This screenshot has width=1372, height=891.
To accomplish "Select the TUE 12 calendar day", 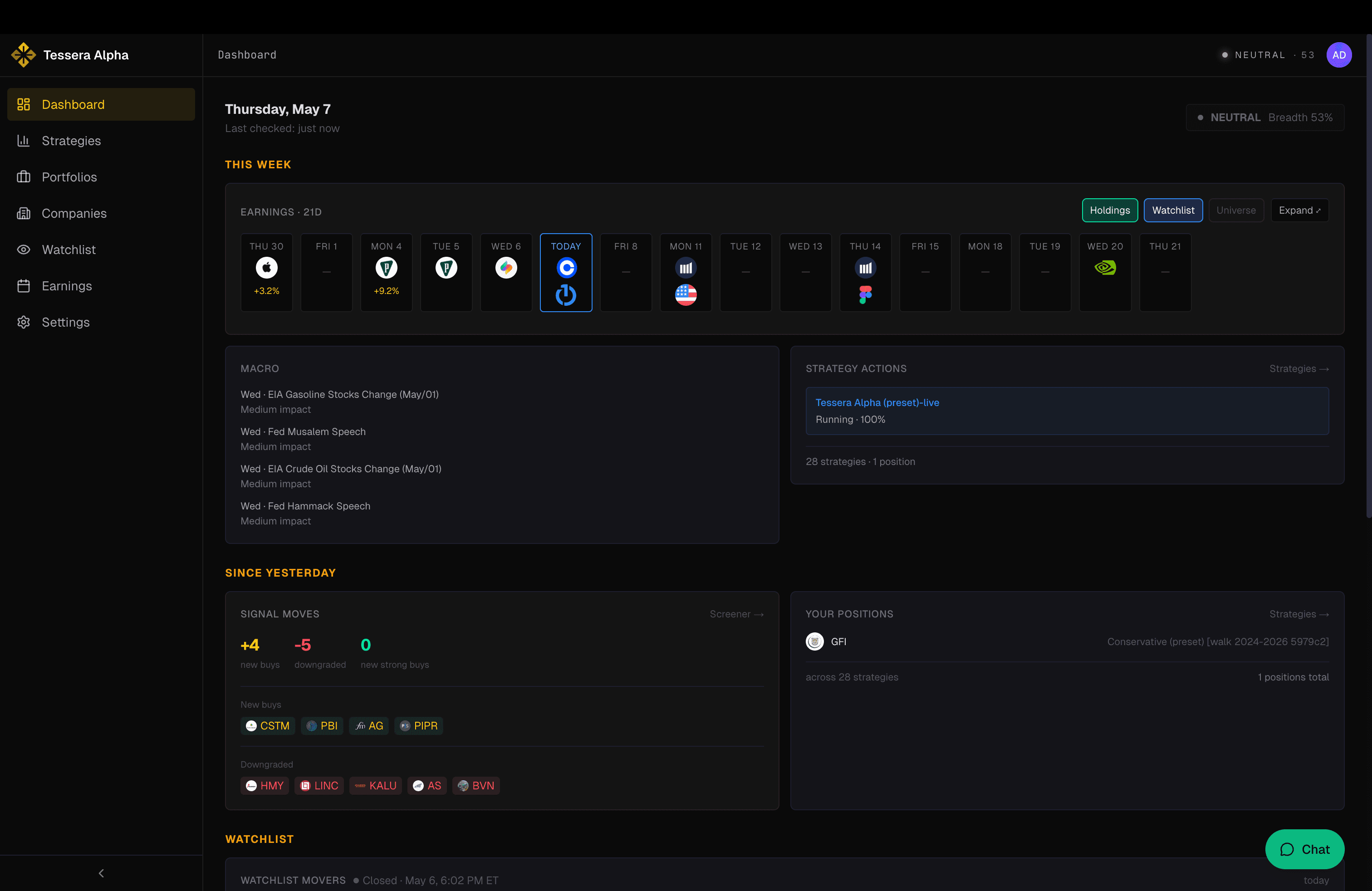I will tap(745, 273).
